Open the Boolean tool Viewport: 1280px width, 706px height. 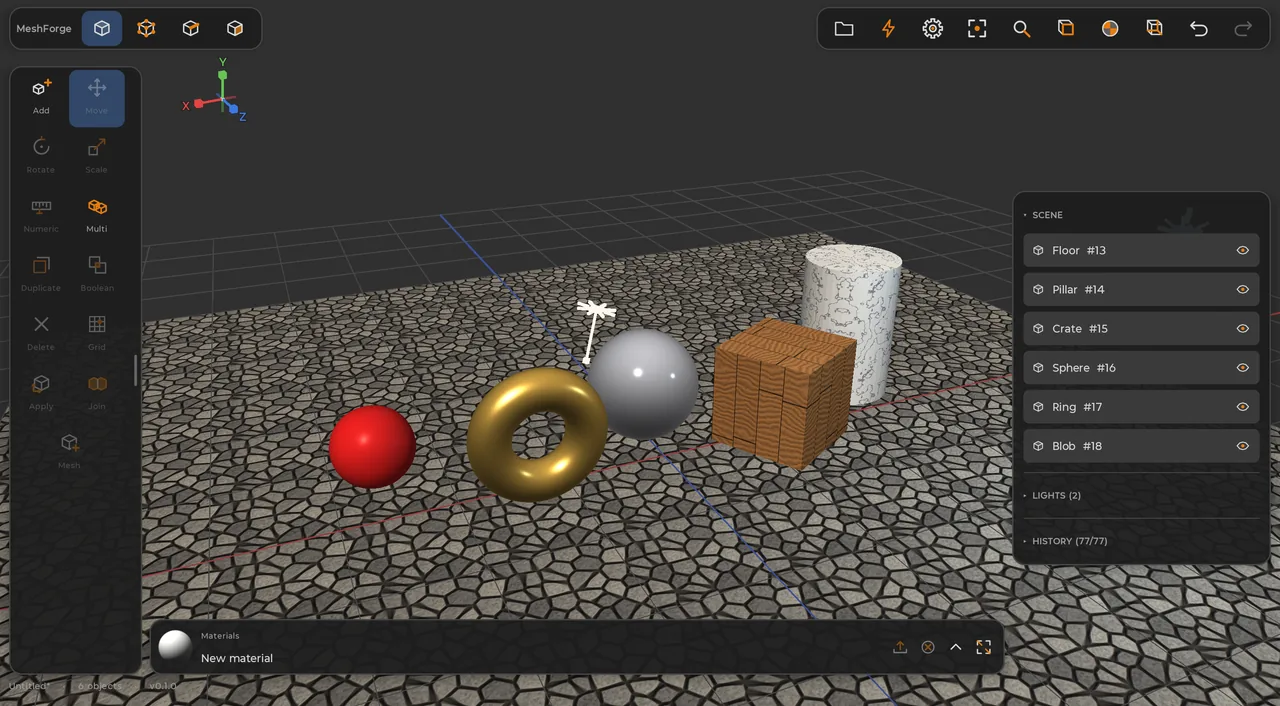97,275
